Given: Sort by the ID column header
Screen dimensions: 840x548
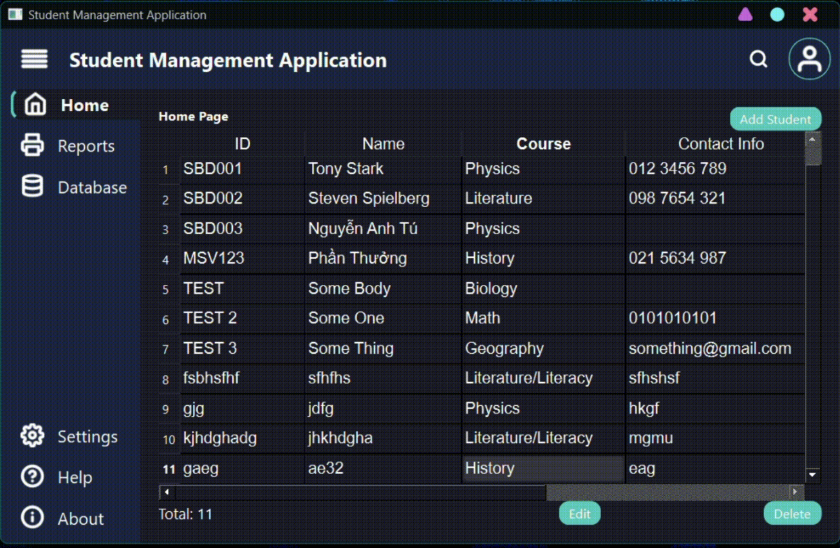Looking at the screenshot, I should [242, 144].
